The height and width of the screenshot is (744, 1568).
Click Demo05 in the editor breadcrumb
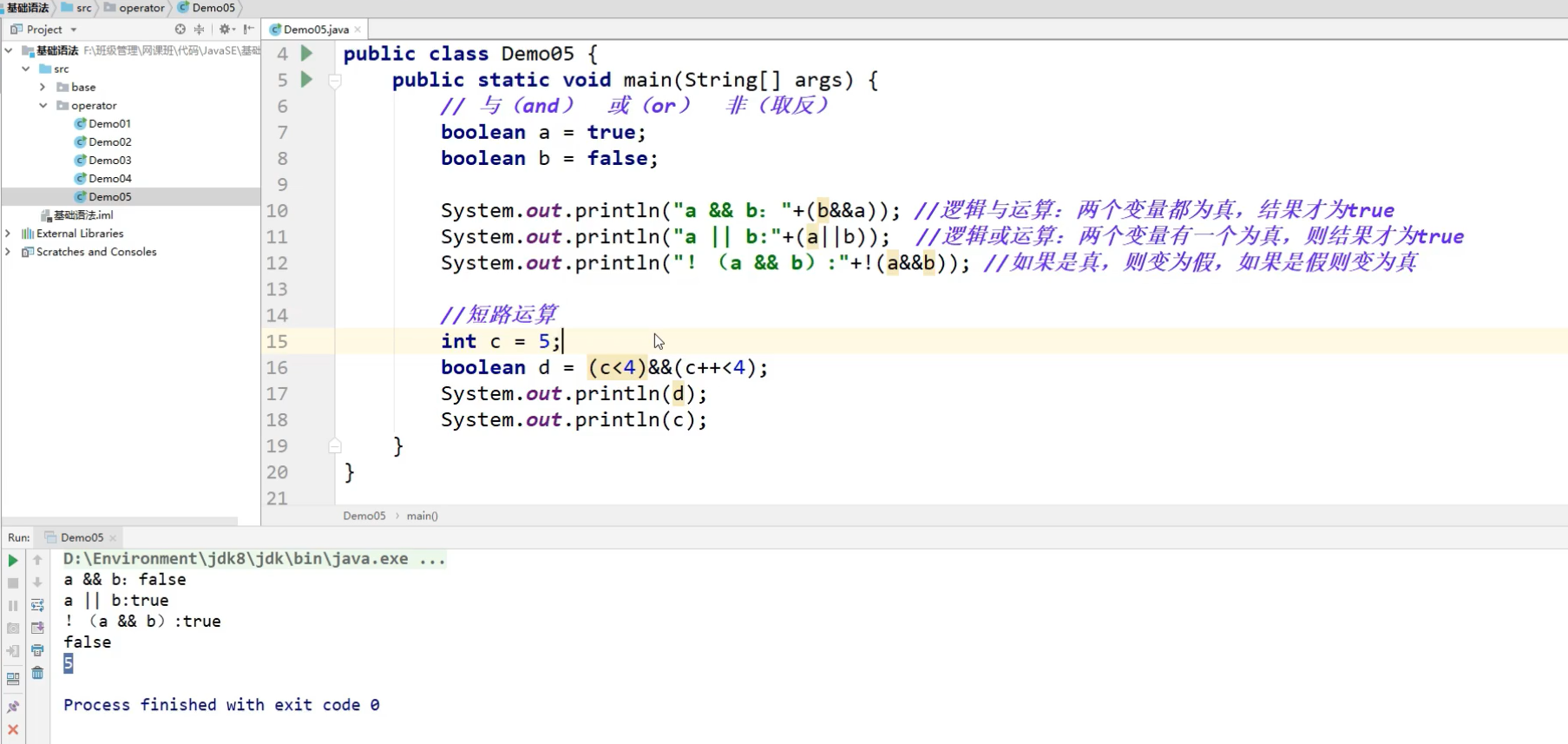(x=364, y=516)
